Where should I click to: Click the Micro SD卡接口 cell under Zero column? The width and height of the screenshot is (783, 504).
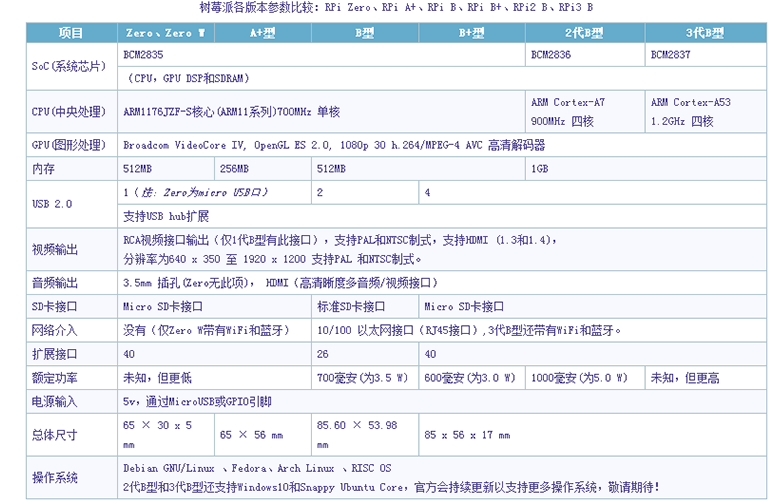[x=214, y=306]
